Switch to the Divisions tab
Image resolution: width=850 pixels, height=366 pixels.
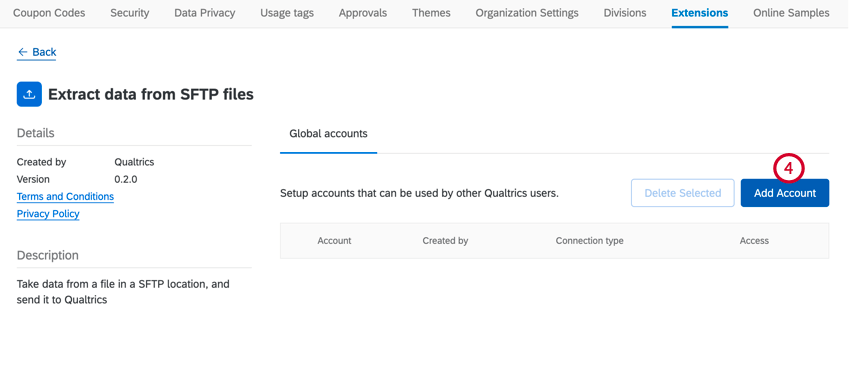pyautogui.click(x=624, y=13)
